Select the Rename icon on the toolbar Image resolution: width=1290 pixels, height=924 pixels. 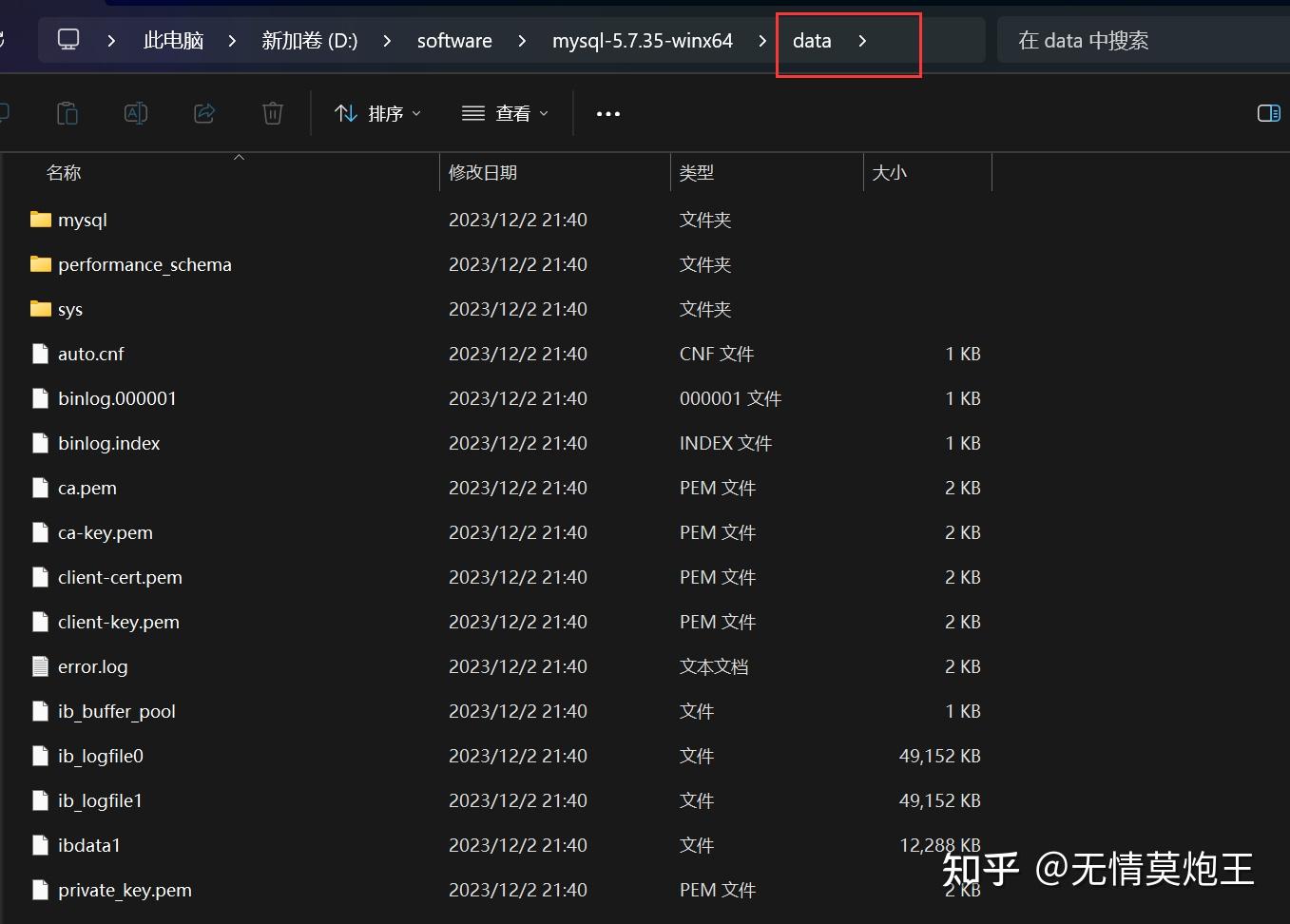point(135,112)
